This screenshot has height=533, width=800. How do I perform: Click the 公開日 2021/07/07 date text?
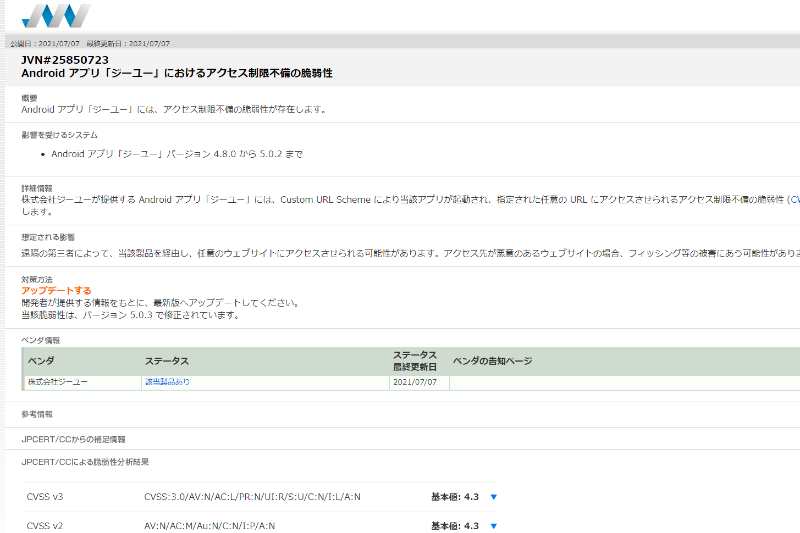45,44
